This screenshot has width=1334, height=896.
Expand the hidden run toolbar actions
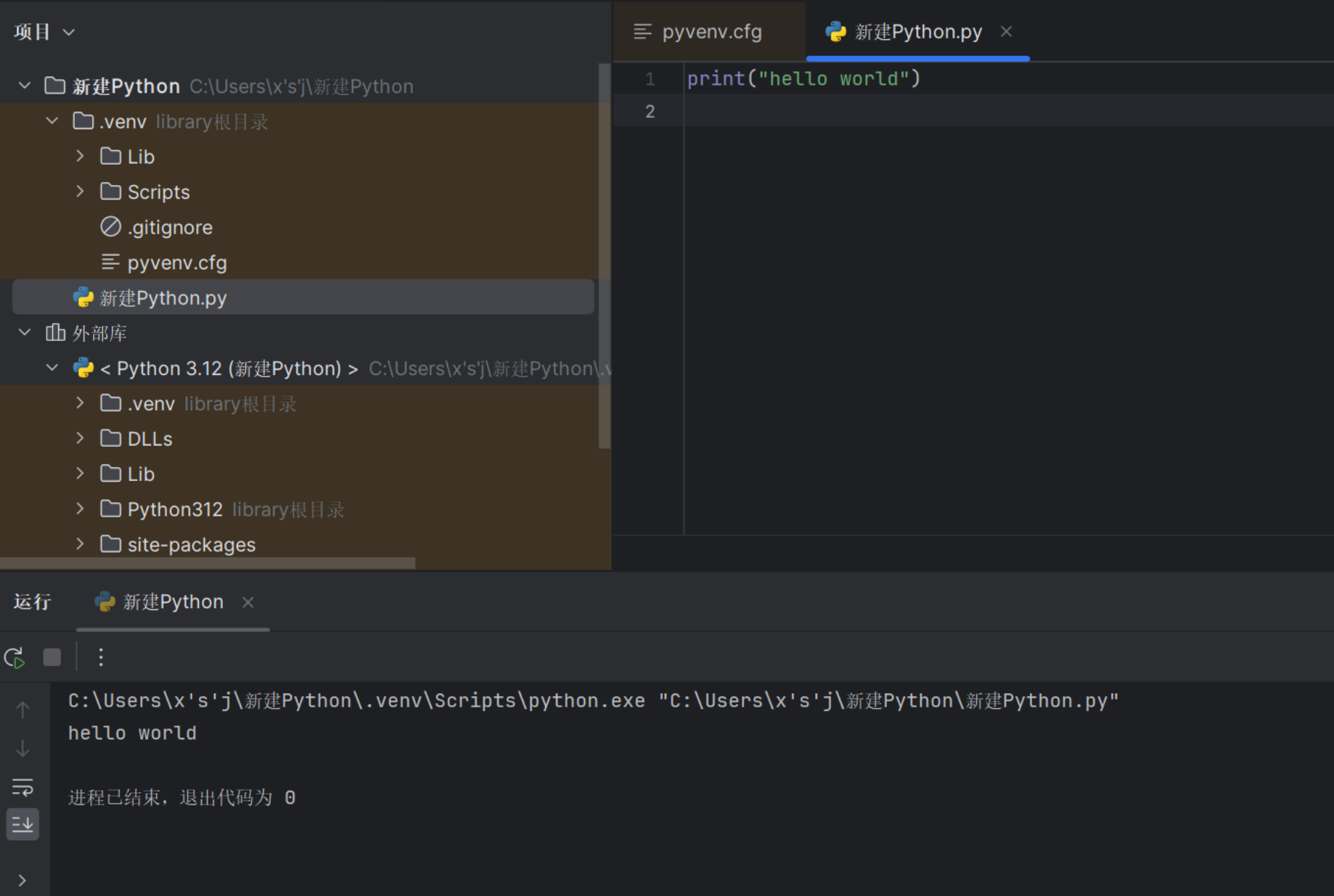22,880
